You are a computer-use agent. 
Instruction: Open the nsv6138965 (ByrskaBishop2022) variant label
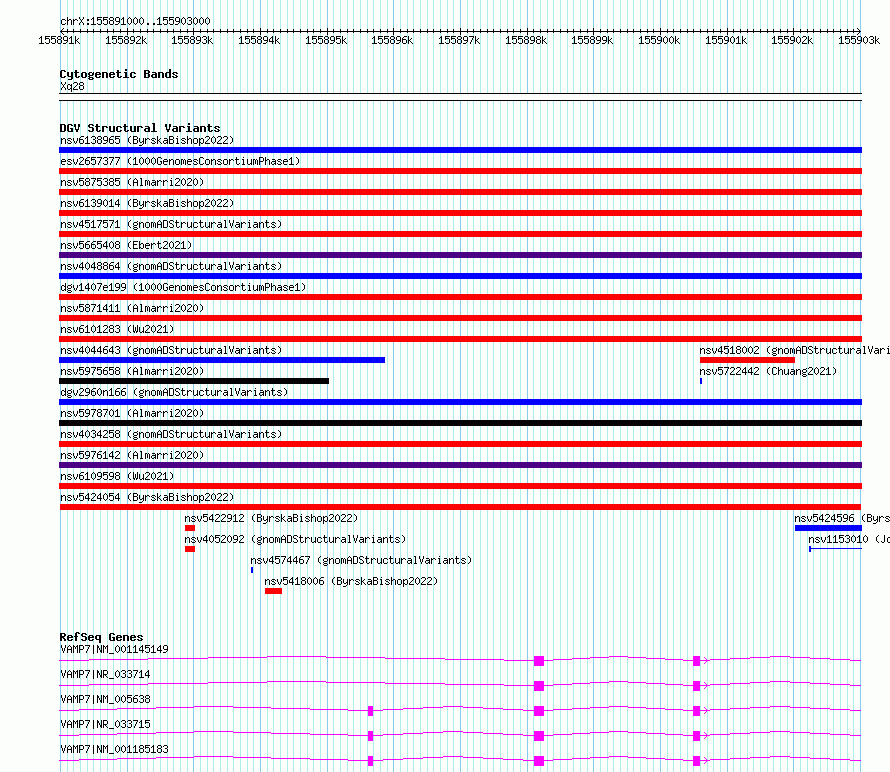click(x=147, y=140)
